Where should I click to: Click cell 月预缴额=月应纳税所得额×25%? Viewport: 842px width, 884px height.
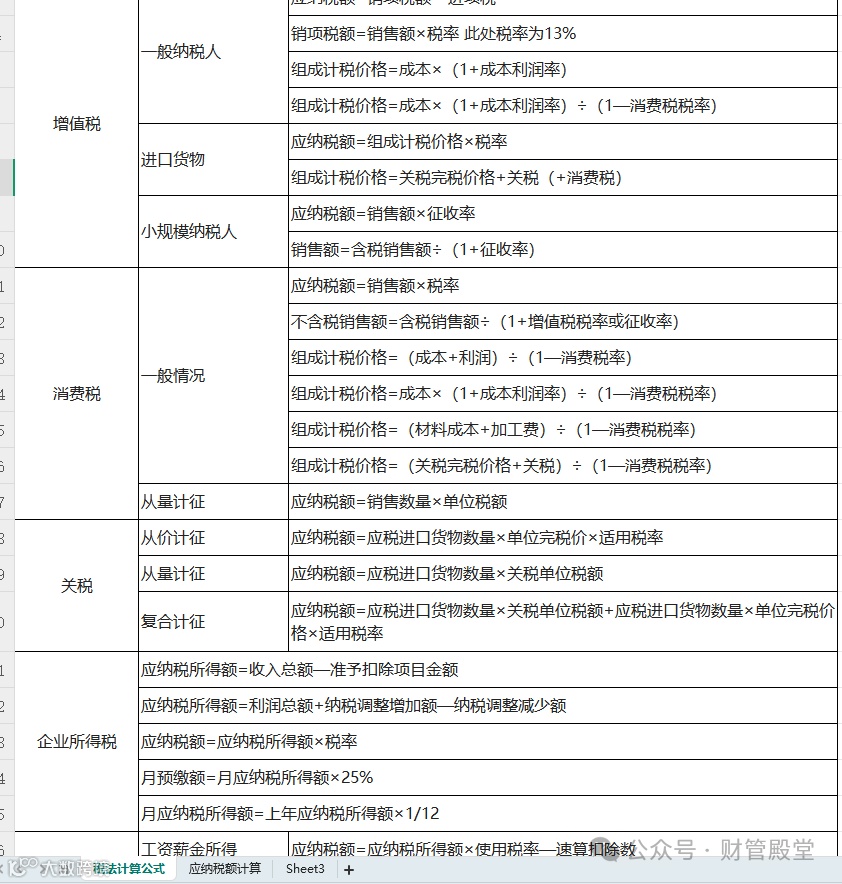488,778
